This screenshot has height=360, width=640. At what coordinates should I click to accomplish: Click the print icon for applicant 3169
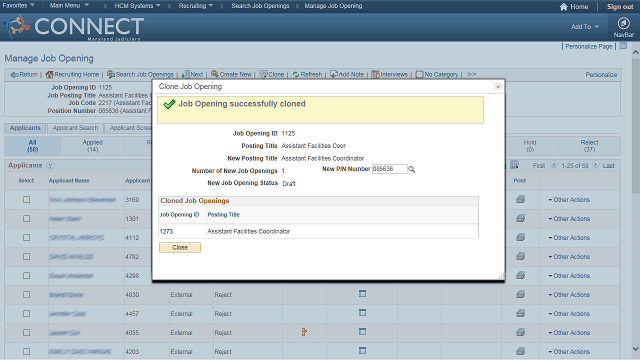[x=520, y=200]
